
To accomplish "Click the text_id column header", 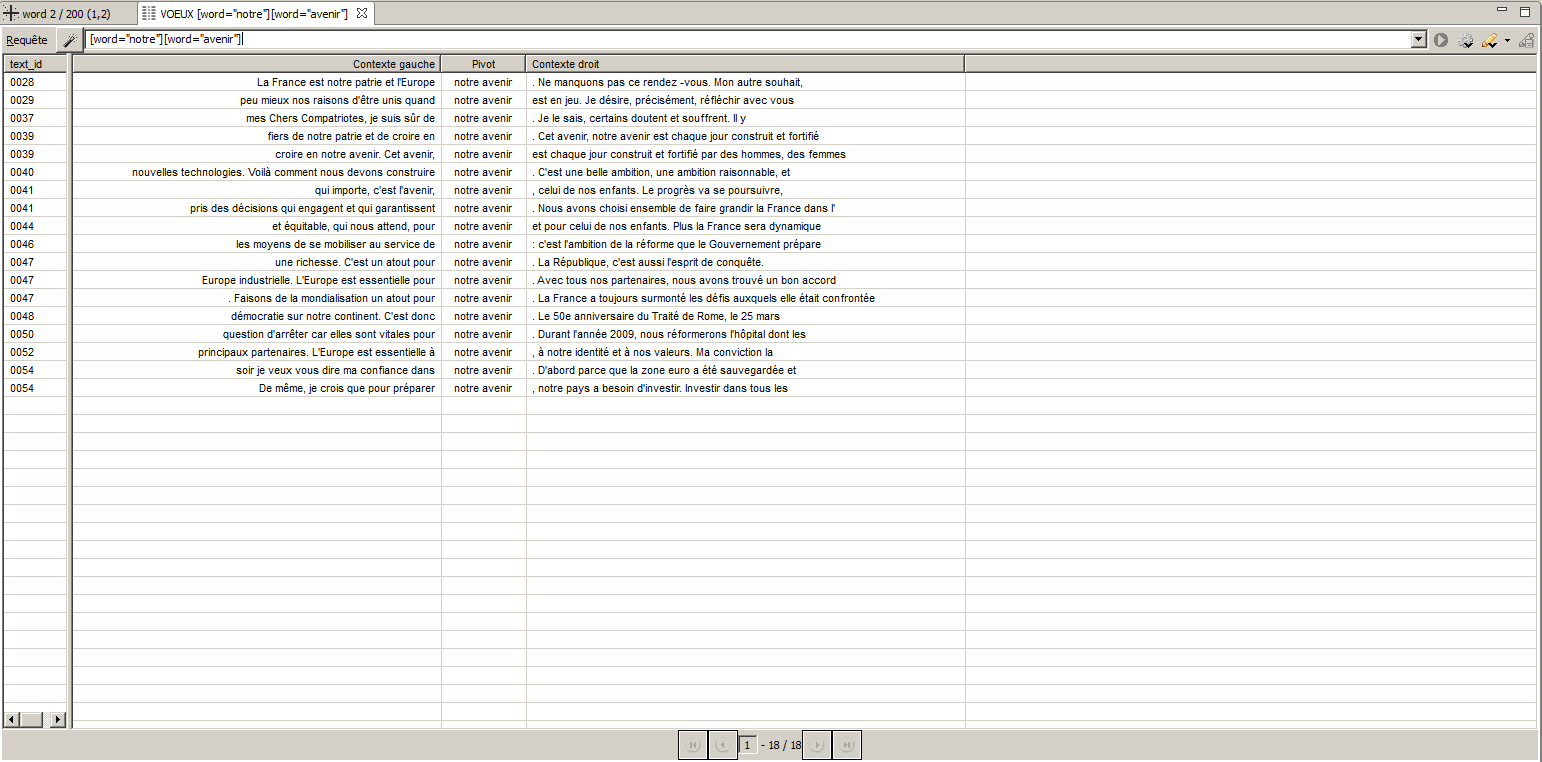I will [x=34, y=64].
